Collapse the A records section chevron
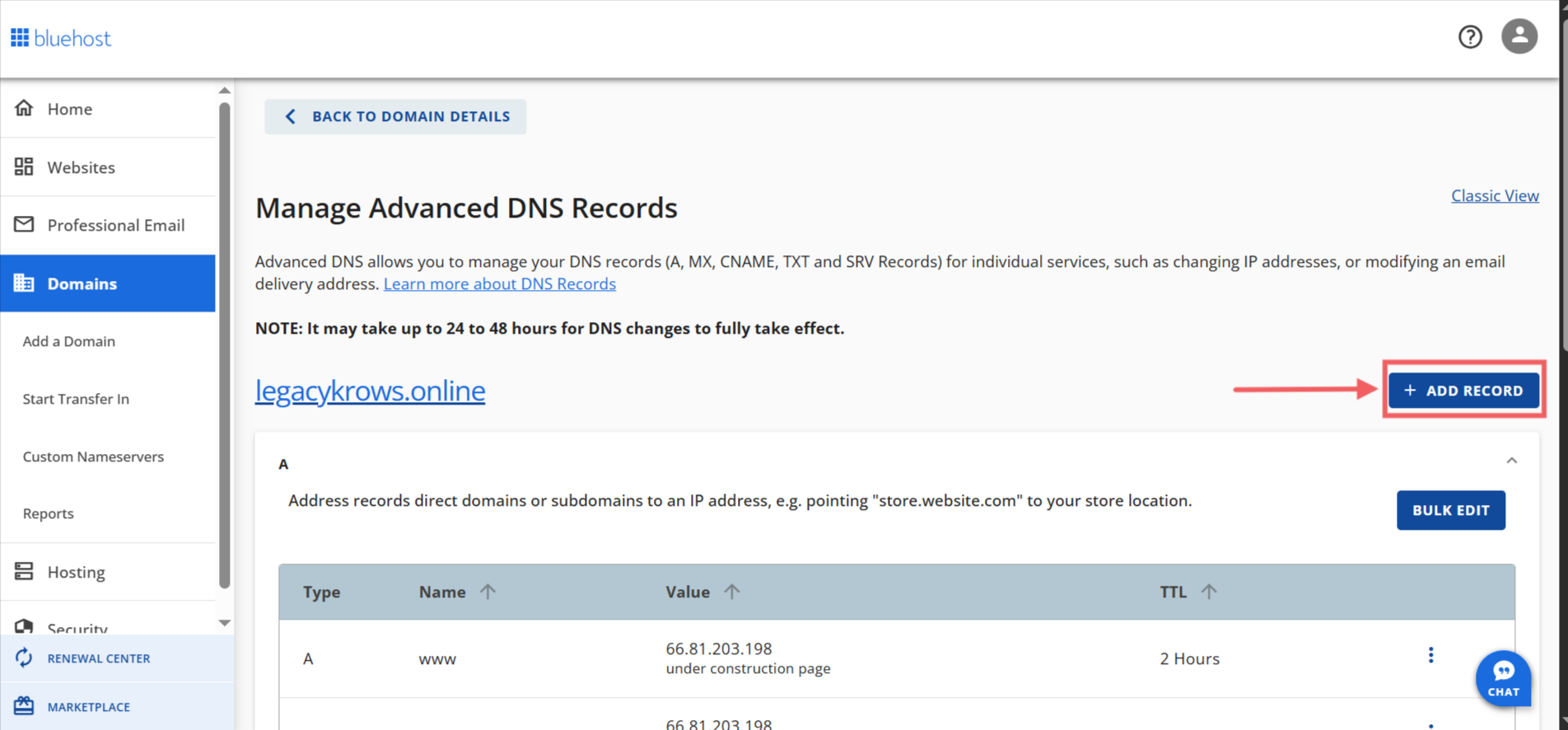The width and height of the screenshot is (1568, 730). 1511,461
